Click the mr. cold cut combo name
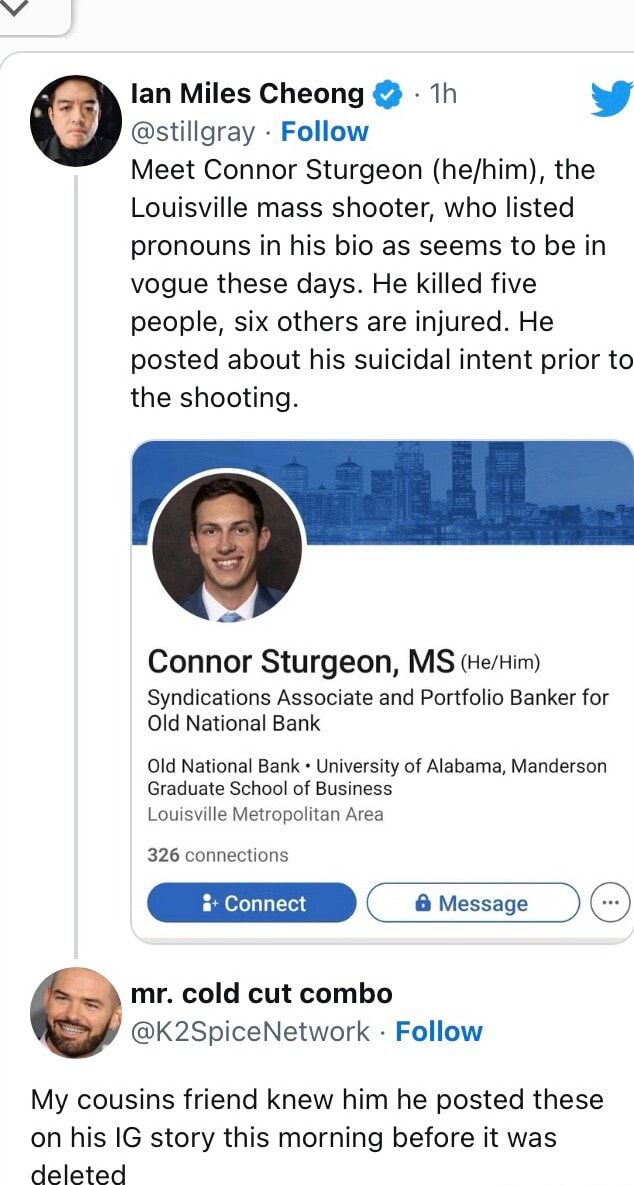634x1185 pixels. [x=261, y=993]
